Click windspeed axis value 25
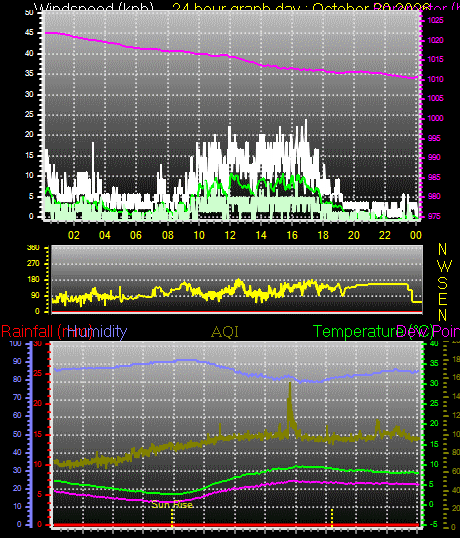Screen dimensions: 460x538 pyautogui.click(x=30, y=114)
